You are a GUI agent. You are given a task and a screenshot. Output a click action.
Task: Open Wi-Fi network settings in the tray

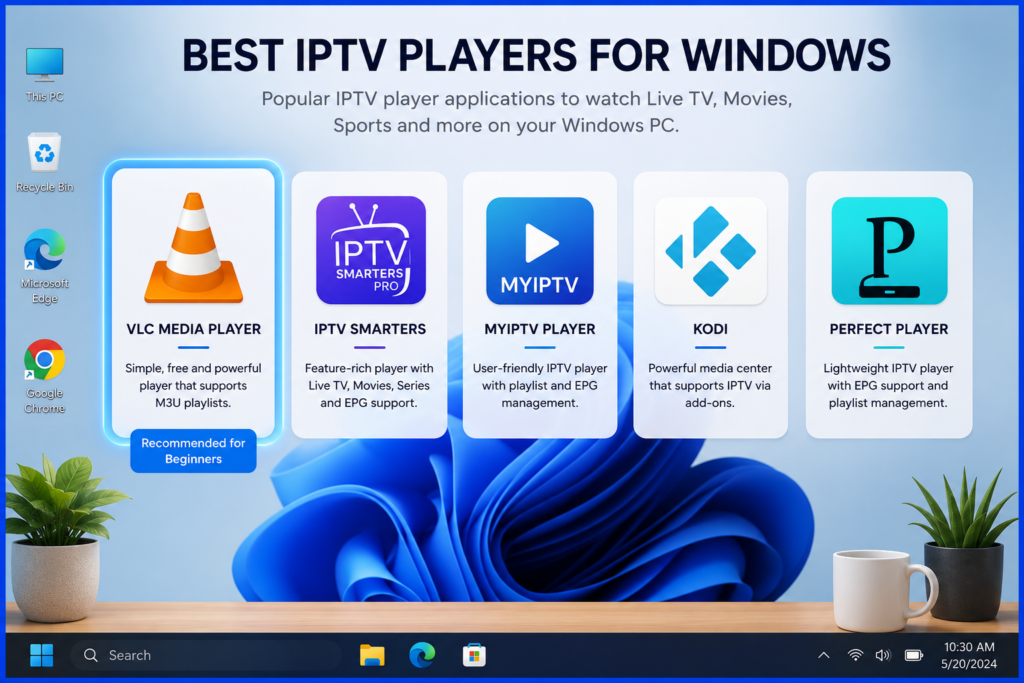click(855, 654)
